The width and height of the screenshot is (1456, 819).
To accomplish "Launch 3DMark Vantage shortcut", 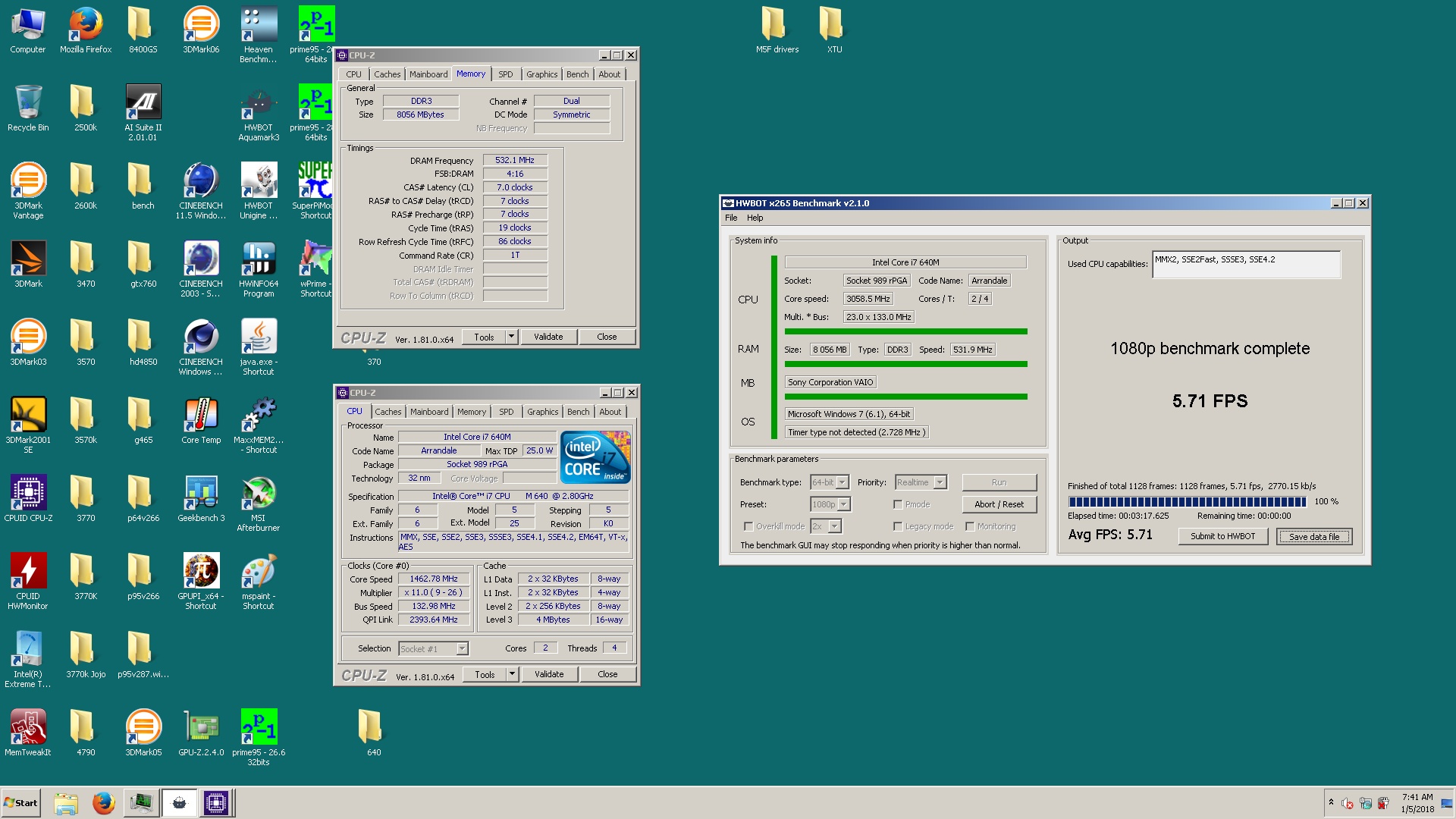I will 28,191.
